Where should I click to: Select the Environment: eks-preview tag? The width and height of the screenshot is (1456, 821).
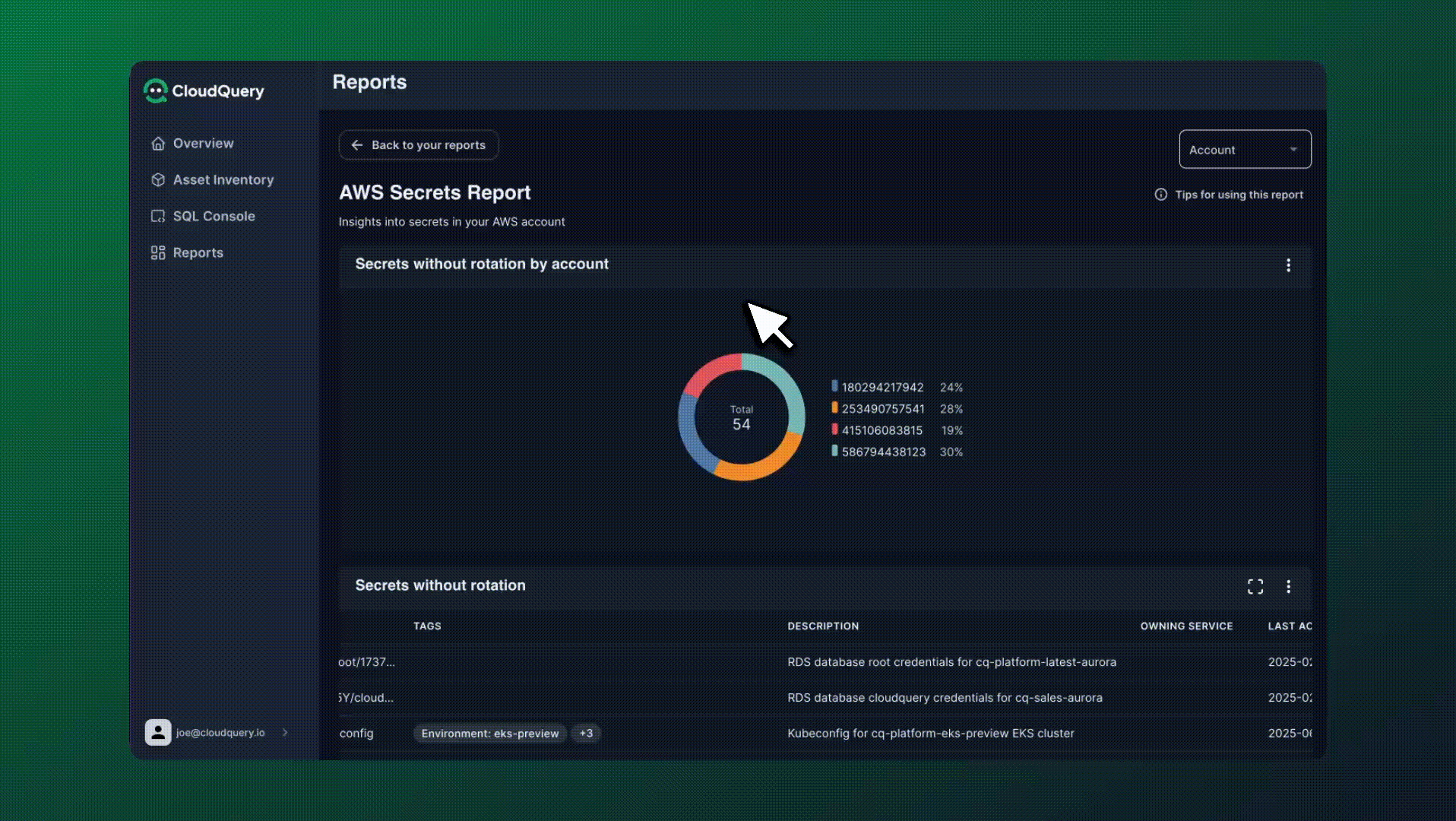[x=490, y=734]
